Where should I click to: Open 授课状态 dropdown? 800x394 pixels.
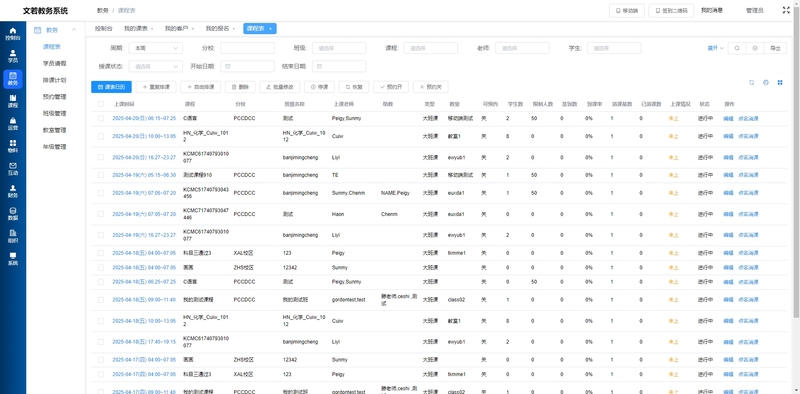pos(156,66)
